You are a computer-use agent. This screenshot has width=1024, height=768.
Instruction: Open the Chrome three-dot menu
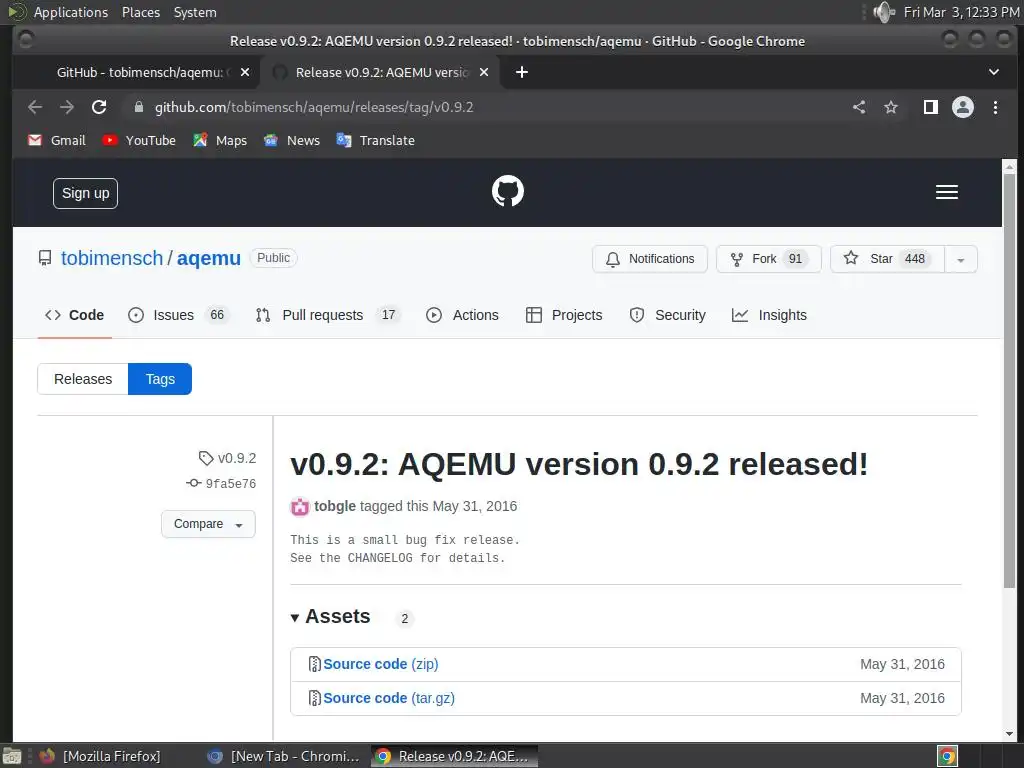[x=995, y=107]
